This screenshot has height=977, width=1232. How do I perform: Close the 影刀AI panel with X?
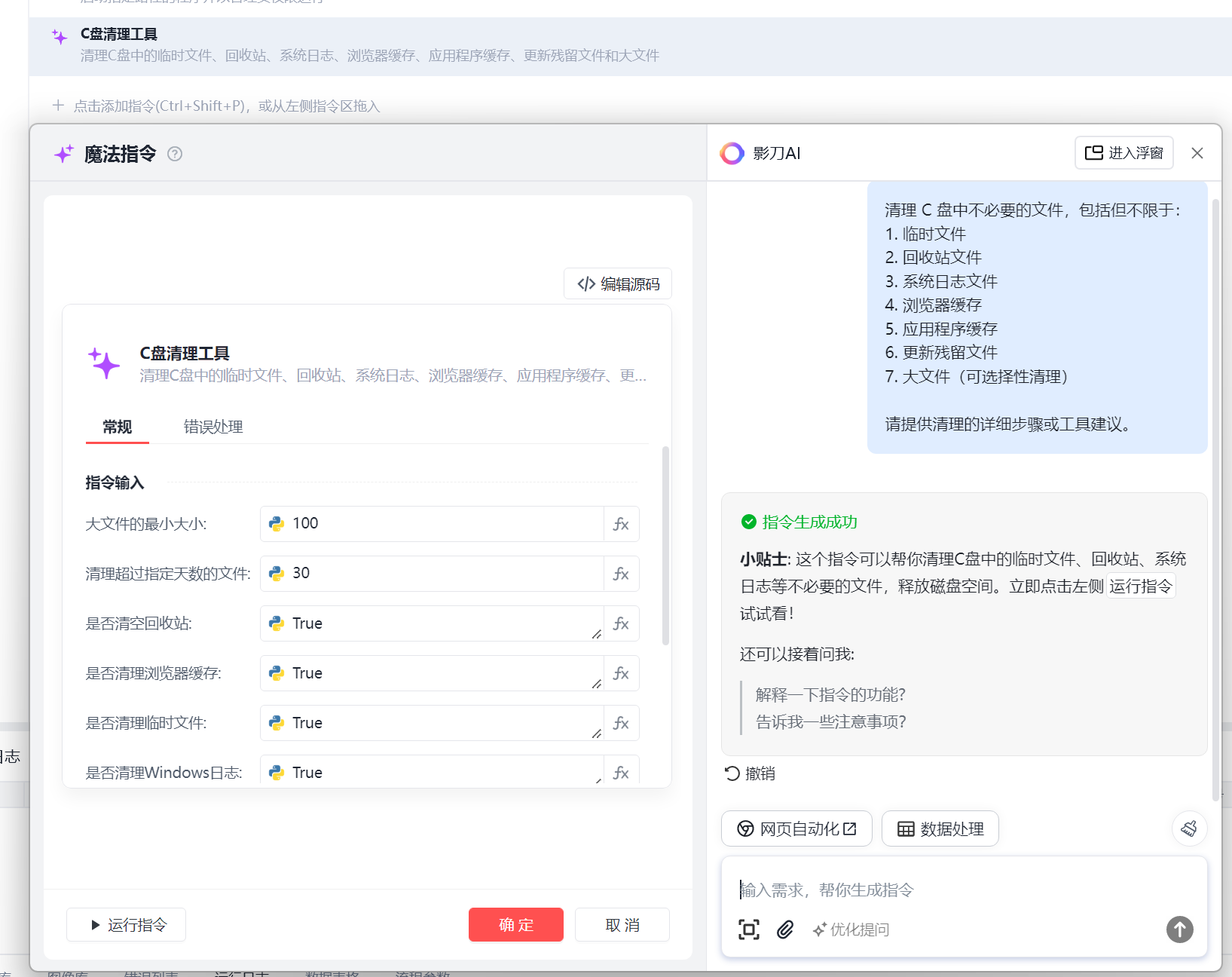coord(1197,153)
